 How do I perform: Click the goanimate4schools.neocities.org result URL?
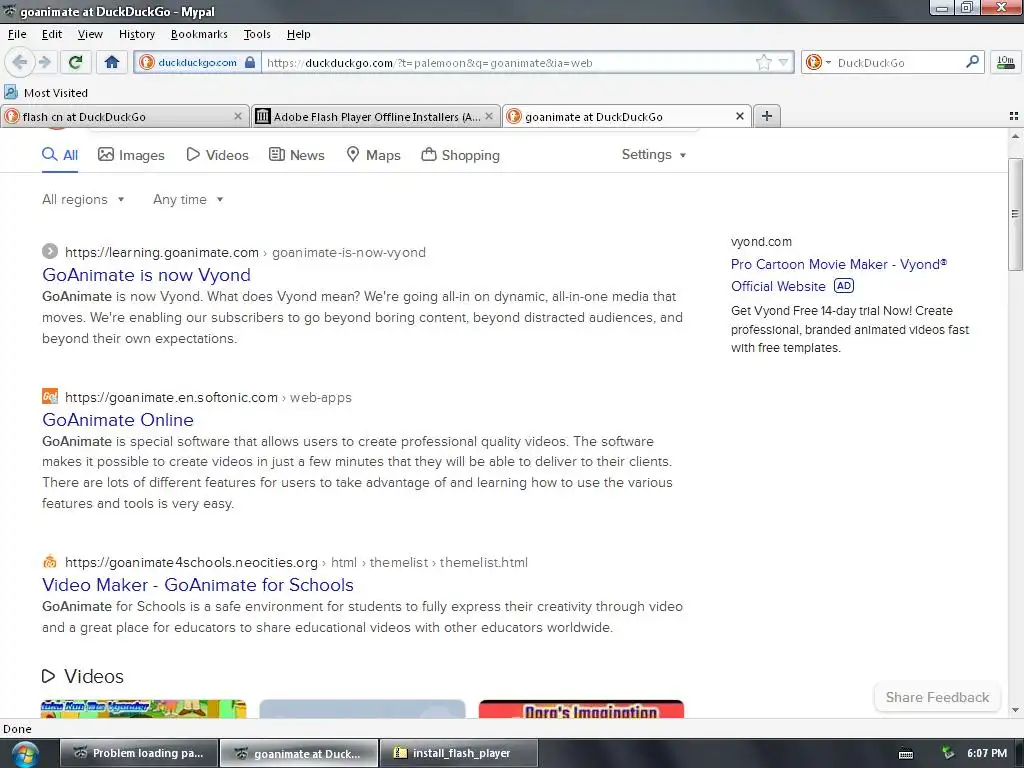click(x=296, y=562)
